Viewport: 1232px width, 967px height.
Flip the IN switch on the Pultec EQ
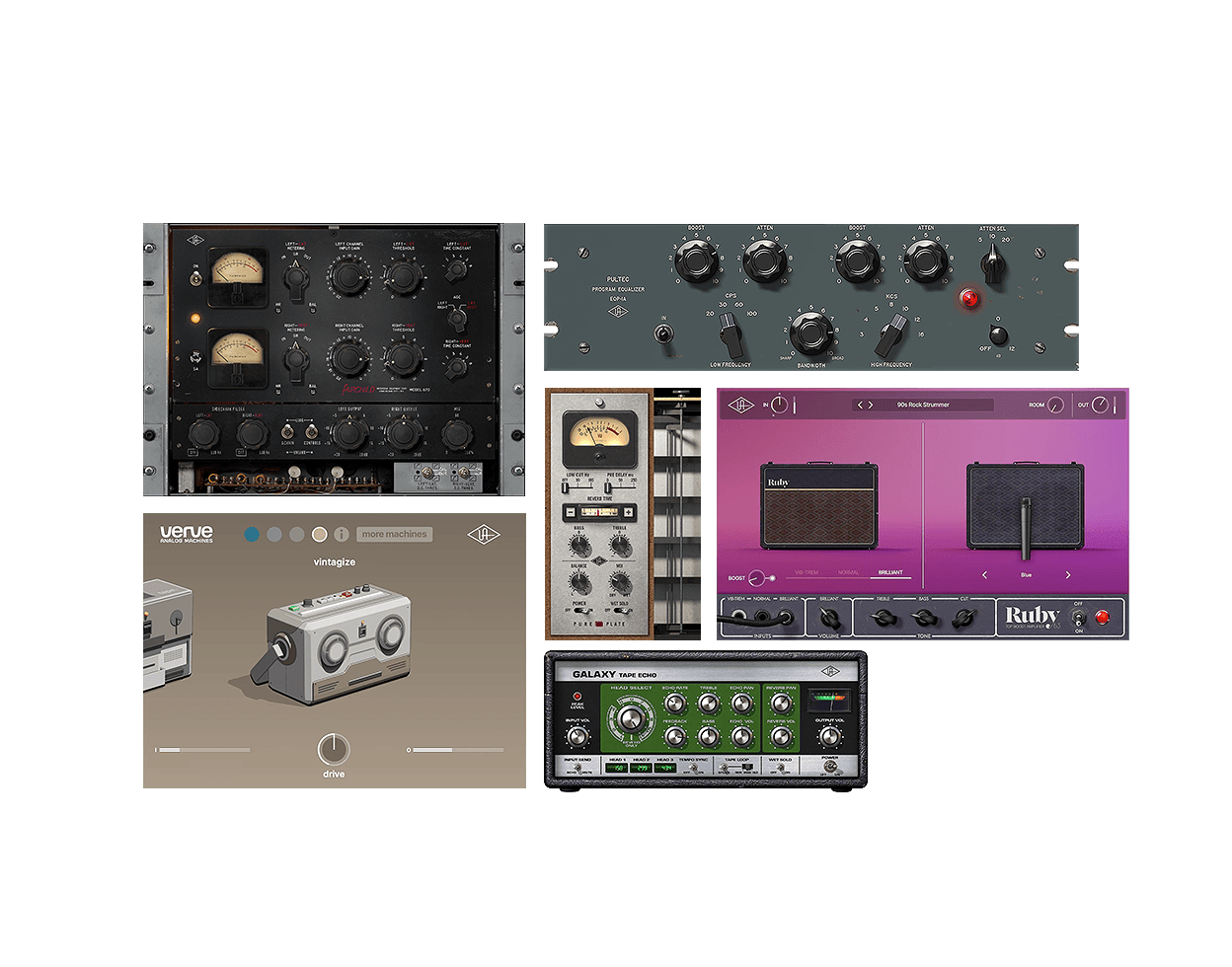point(664,335)
